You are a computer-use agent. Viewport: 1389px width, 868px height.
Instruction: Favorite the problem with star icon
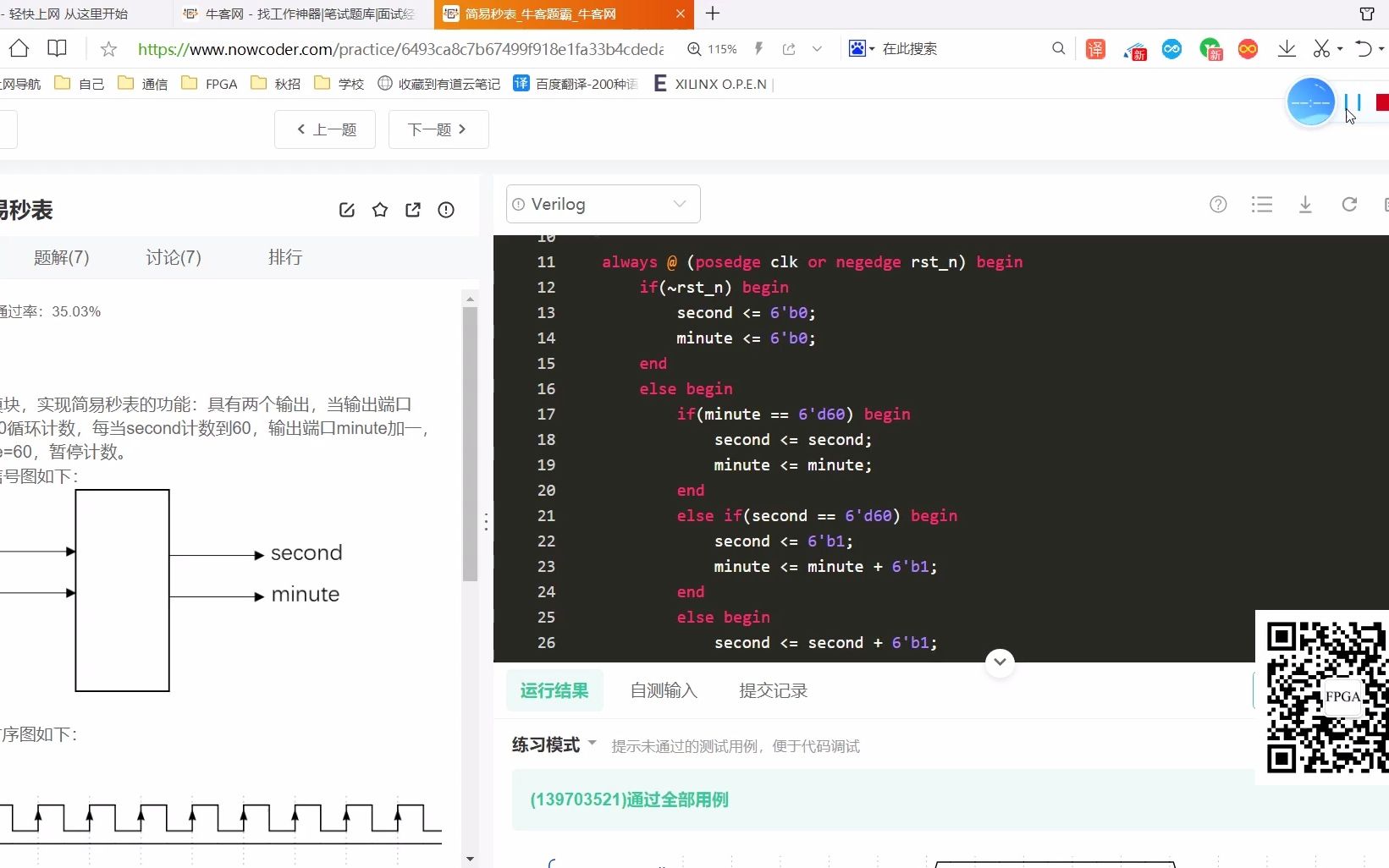pyautogui.click(x=380, y=210)
